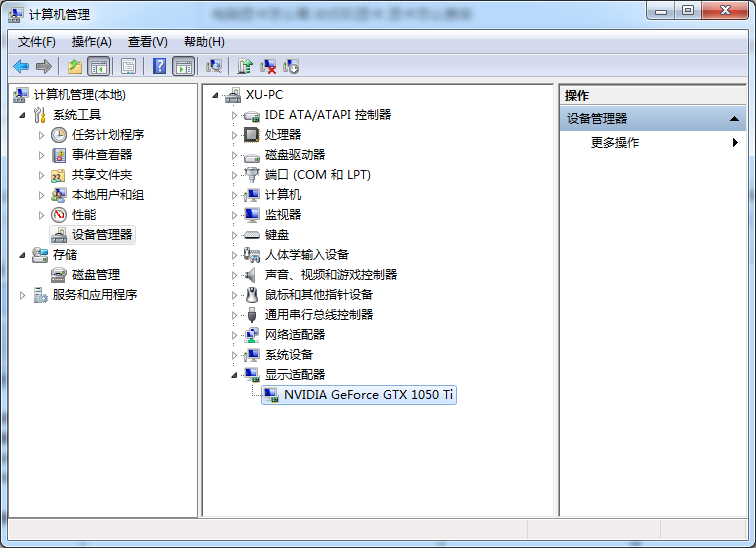Screen dimensions: 756x548
Task: Click the Update driver software icon
Action: coord(244,66)
